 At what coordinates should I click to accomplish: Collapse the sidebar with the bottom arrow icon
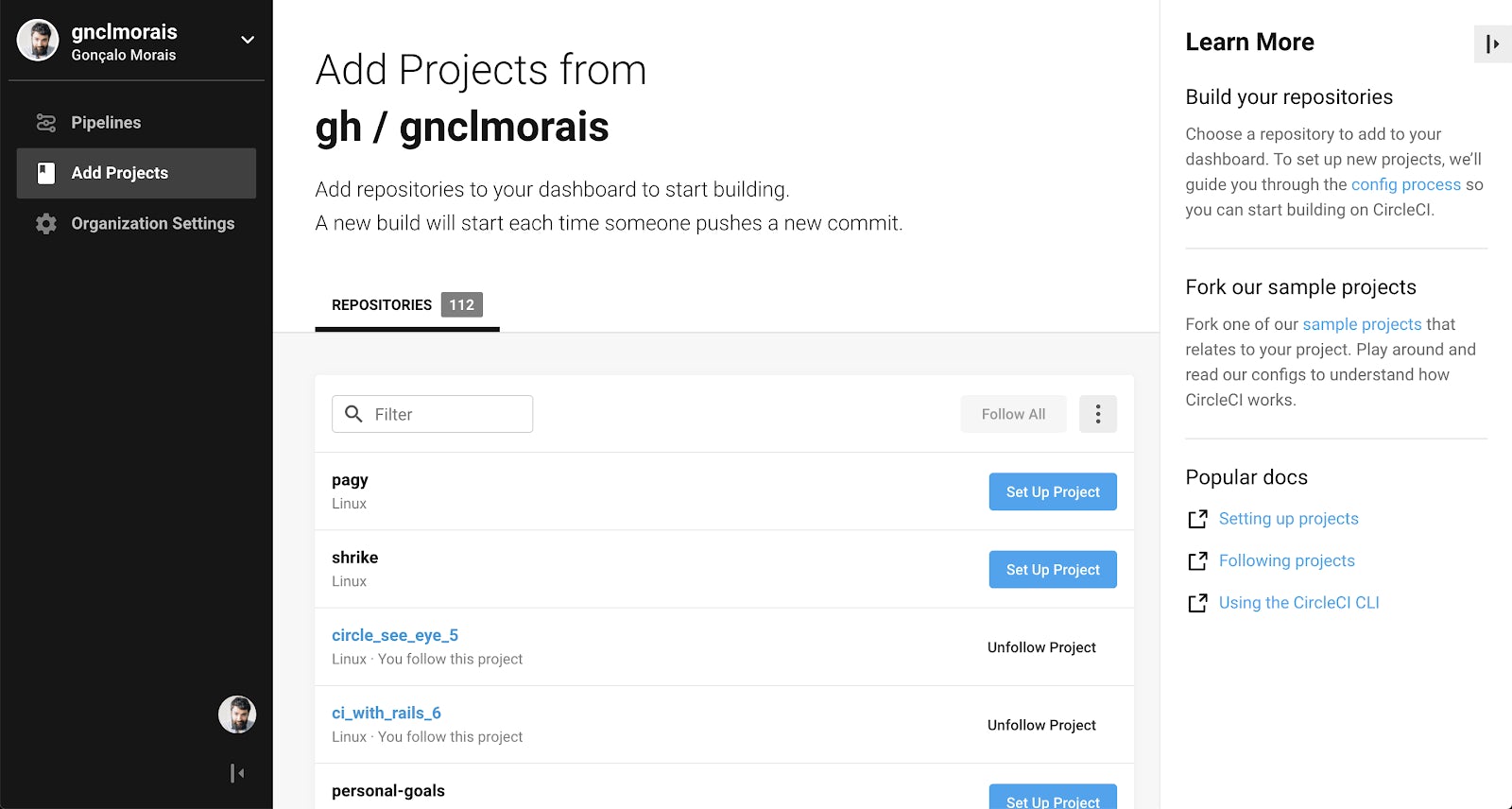pos(236,773)
